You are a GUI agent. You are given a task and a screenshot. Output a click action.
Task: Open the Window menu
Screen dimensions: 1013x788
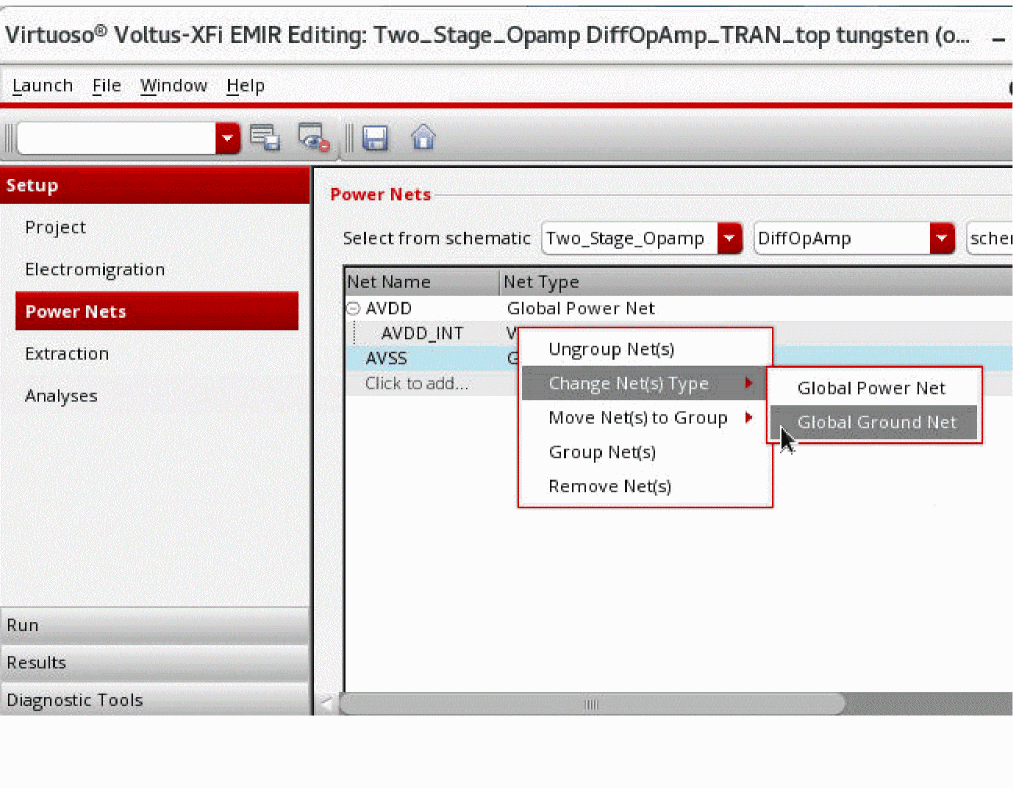click(x=173, y=86)
